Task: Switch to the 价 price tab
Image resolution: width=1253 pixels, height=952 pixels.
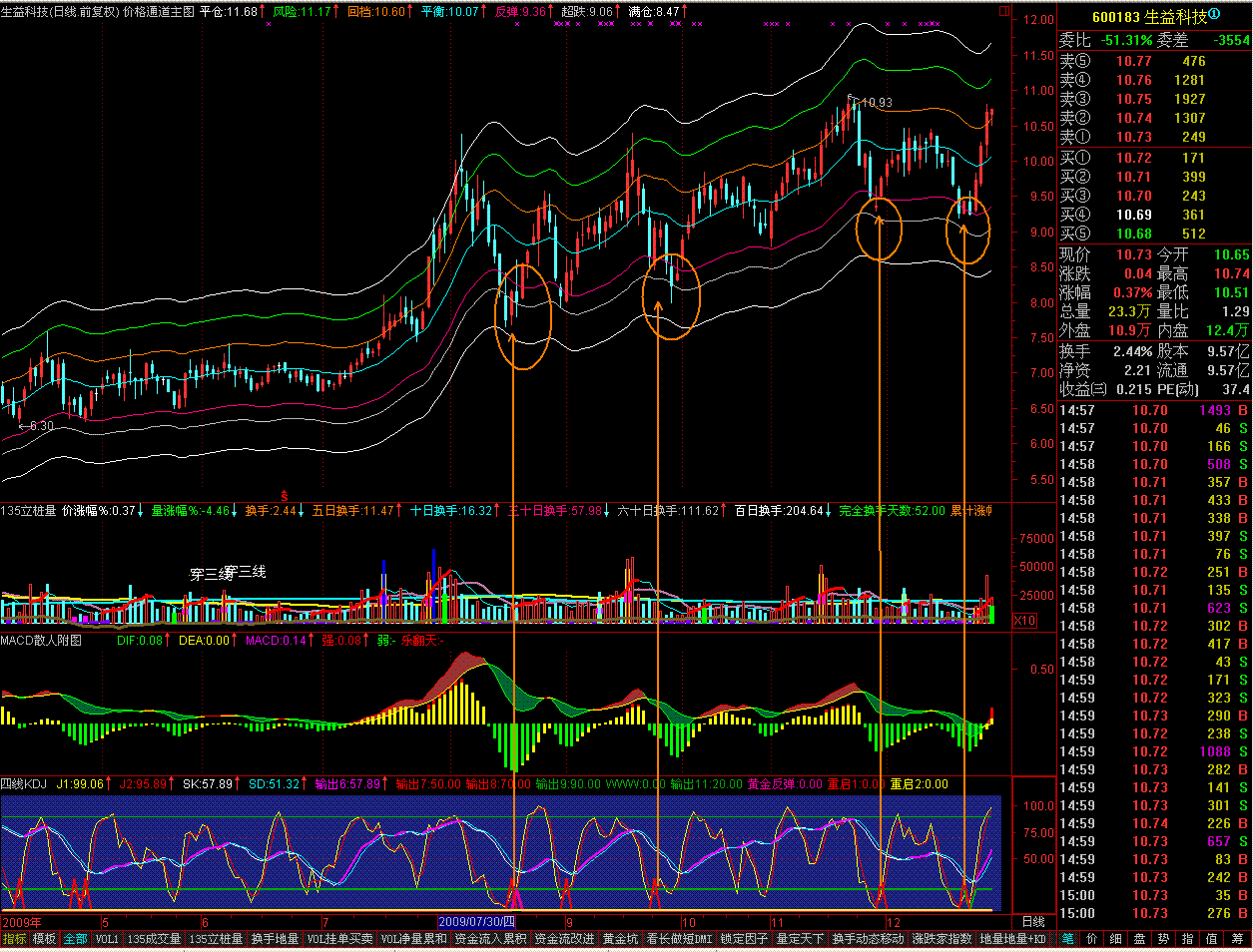Action: coord(1091,939)
